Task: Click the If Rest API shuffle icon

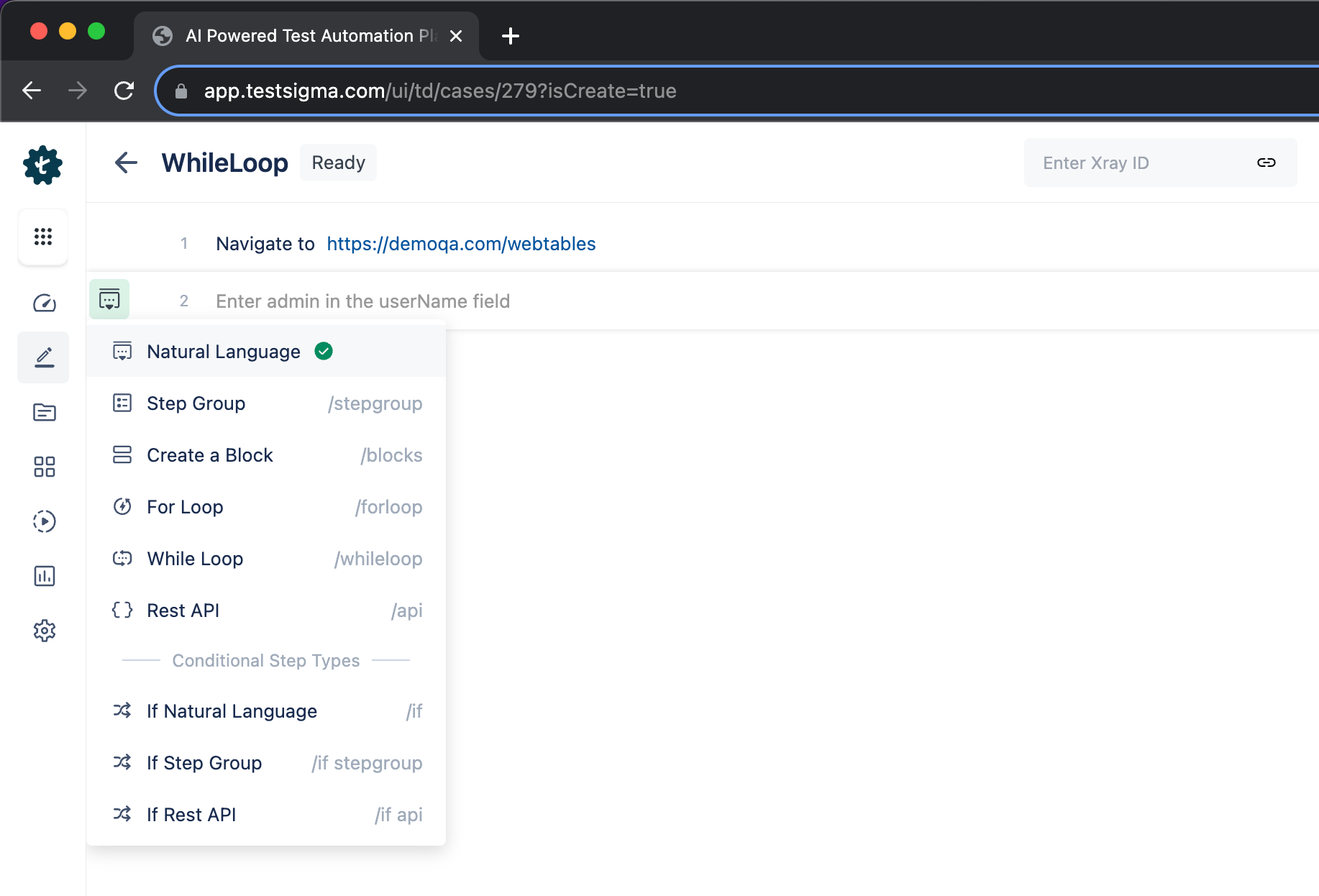Action: pyautogui.click(x=122, y=814)
